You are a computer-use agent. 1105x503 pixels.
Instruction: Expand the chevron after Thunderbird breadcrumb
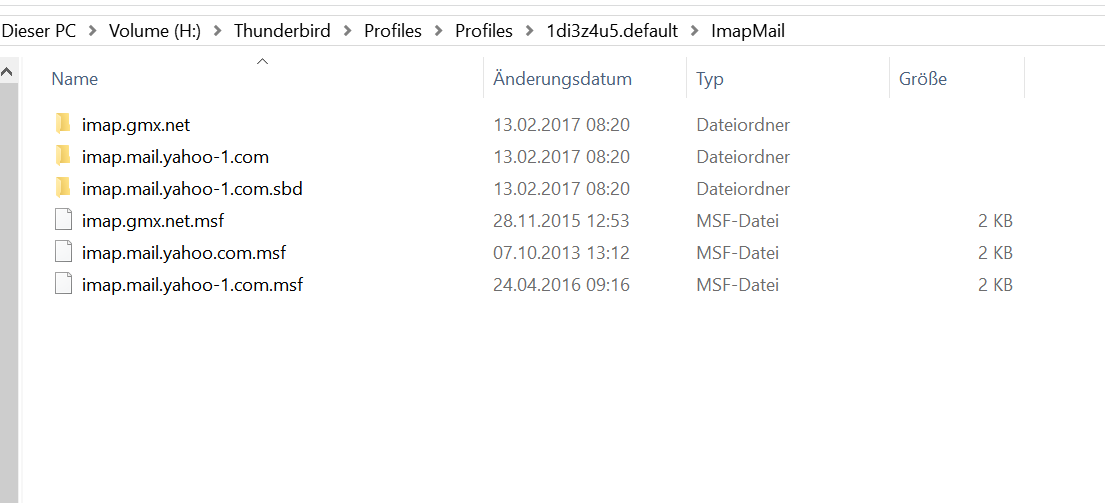click(347, 31)
